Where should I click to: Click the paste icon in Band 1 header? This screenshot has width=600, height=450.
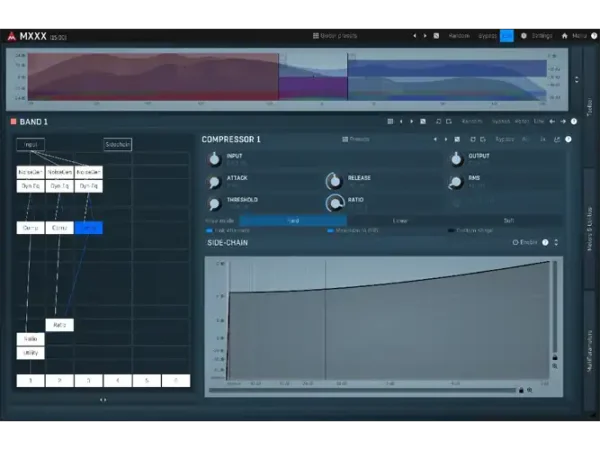[x=449, y=121]
